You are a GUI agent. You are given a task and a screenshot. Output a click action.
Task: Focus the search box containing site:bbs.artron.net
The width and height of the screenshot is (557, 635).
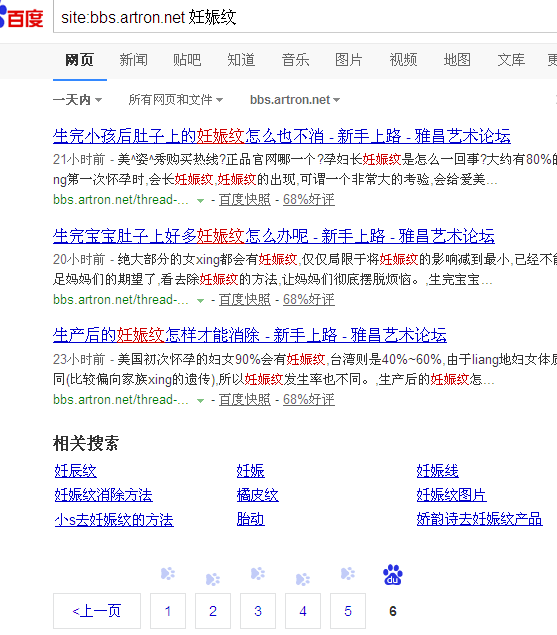point(305,17)
